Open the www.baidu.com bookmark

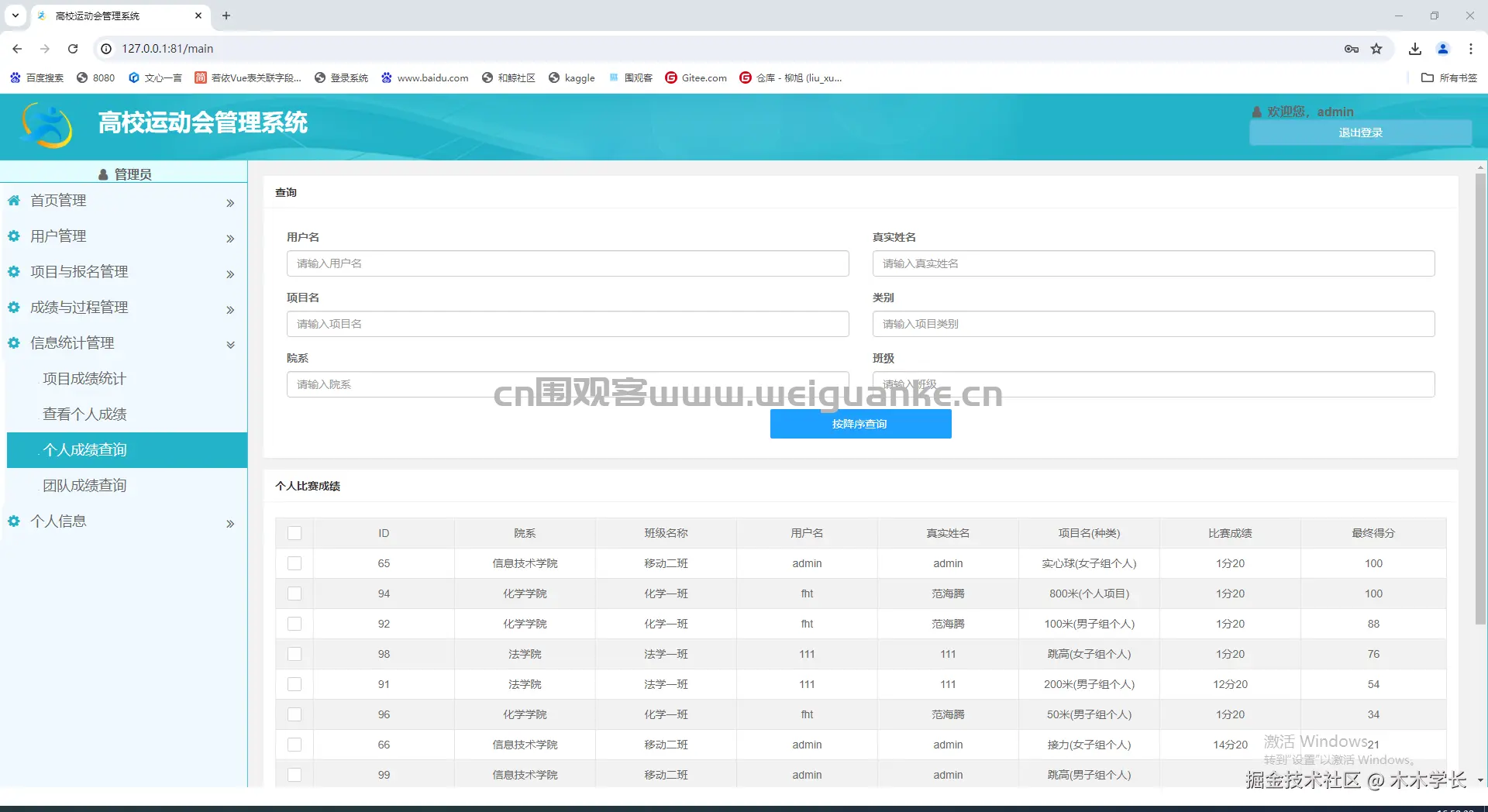pos(425,77)
